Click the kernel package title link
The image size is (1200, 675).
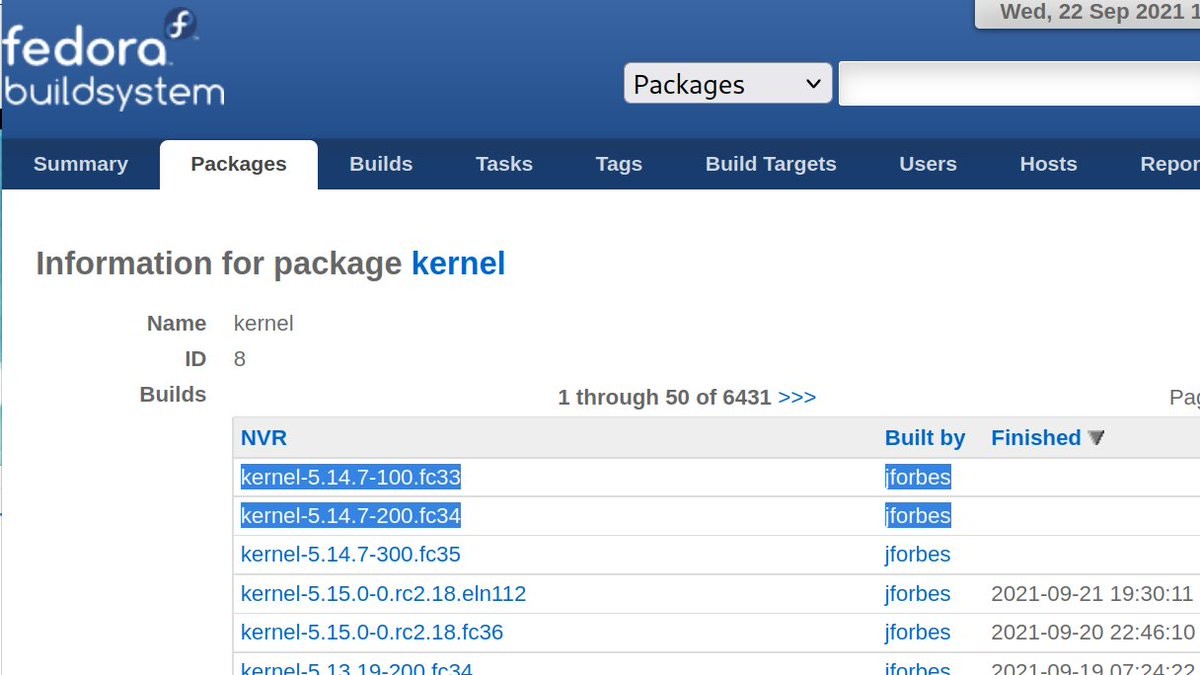pos(459,264)
